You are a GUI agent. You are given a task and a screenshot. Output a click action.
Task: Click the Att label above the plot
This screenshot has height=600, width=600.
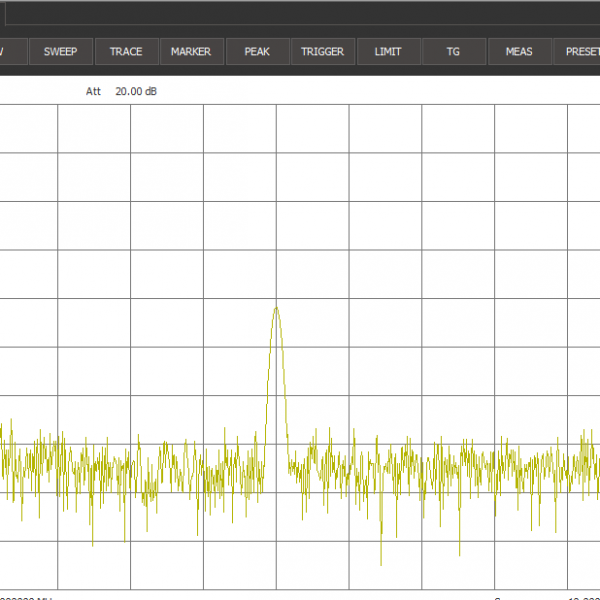click(94, 91)
